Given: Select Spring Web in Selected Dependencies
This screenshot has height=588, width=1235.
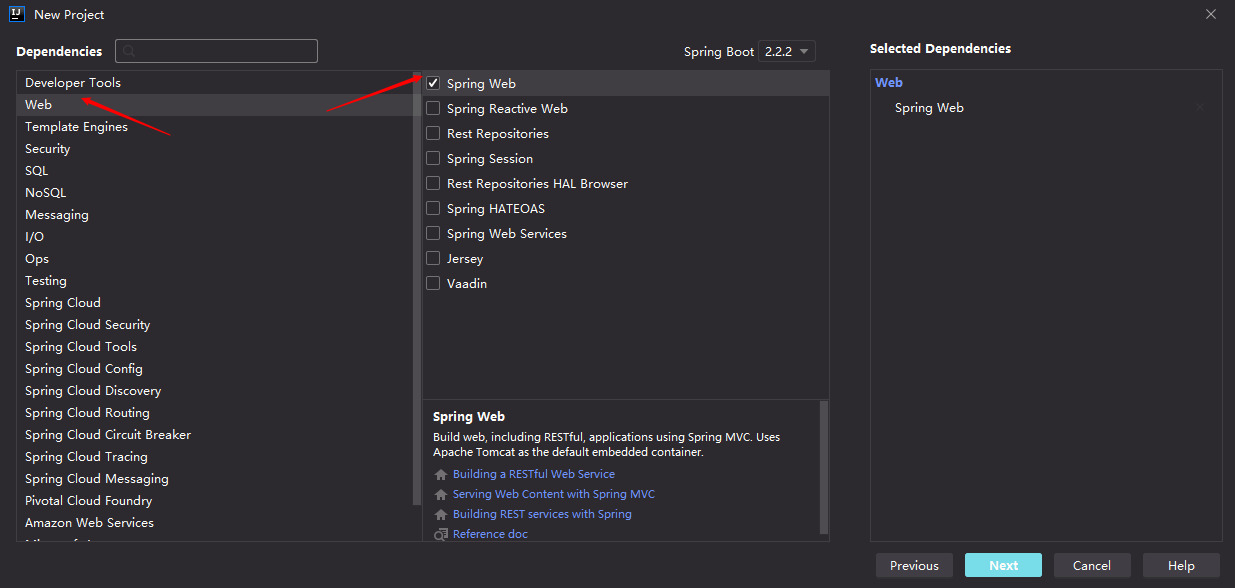Looking at the screenshot, I should click(929, 108).
